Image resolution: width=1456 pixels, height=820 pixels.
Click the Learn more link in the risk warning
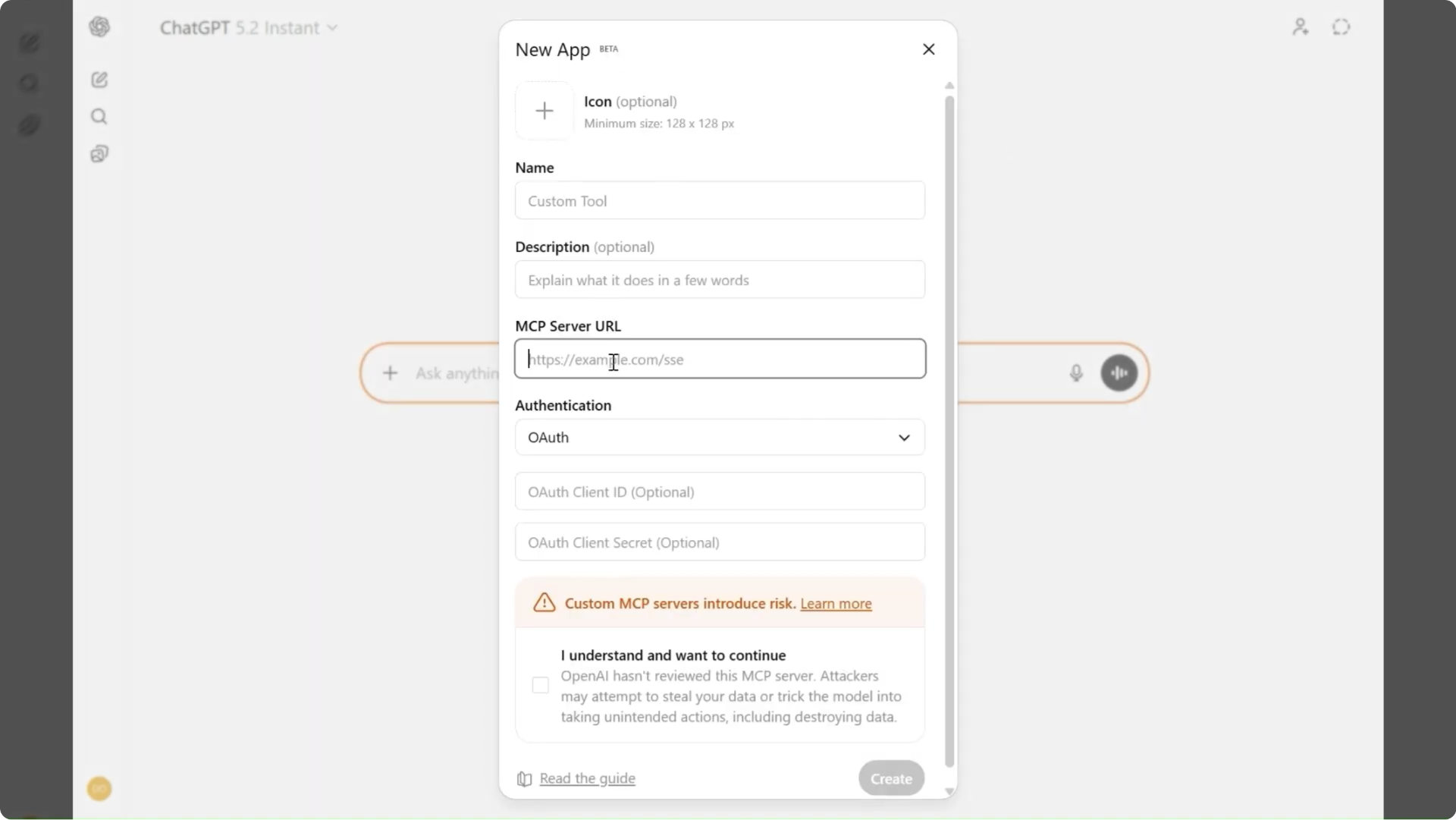[x=835, y=604]
